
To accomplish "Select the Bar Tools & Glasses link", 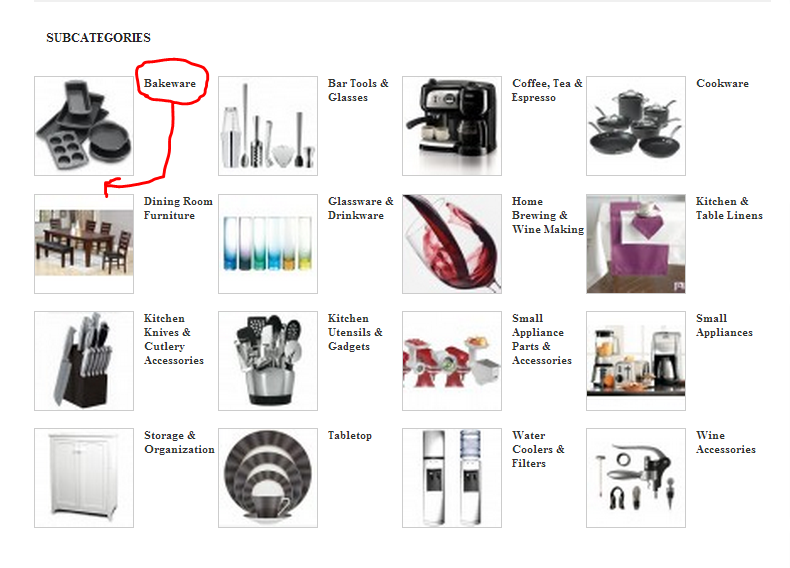I will coord(358,90).
